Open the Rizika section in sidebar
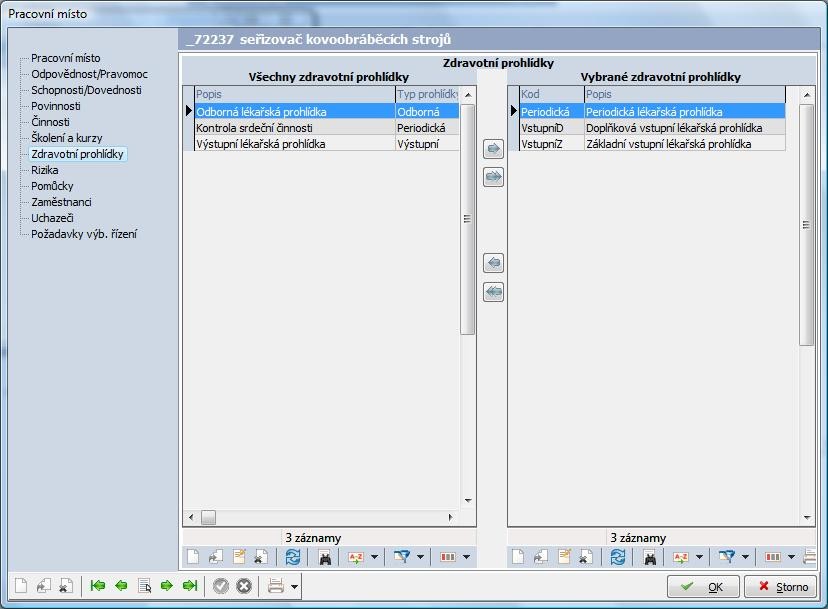 point(45,170)
